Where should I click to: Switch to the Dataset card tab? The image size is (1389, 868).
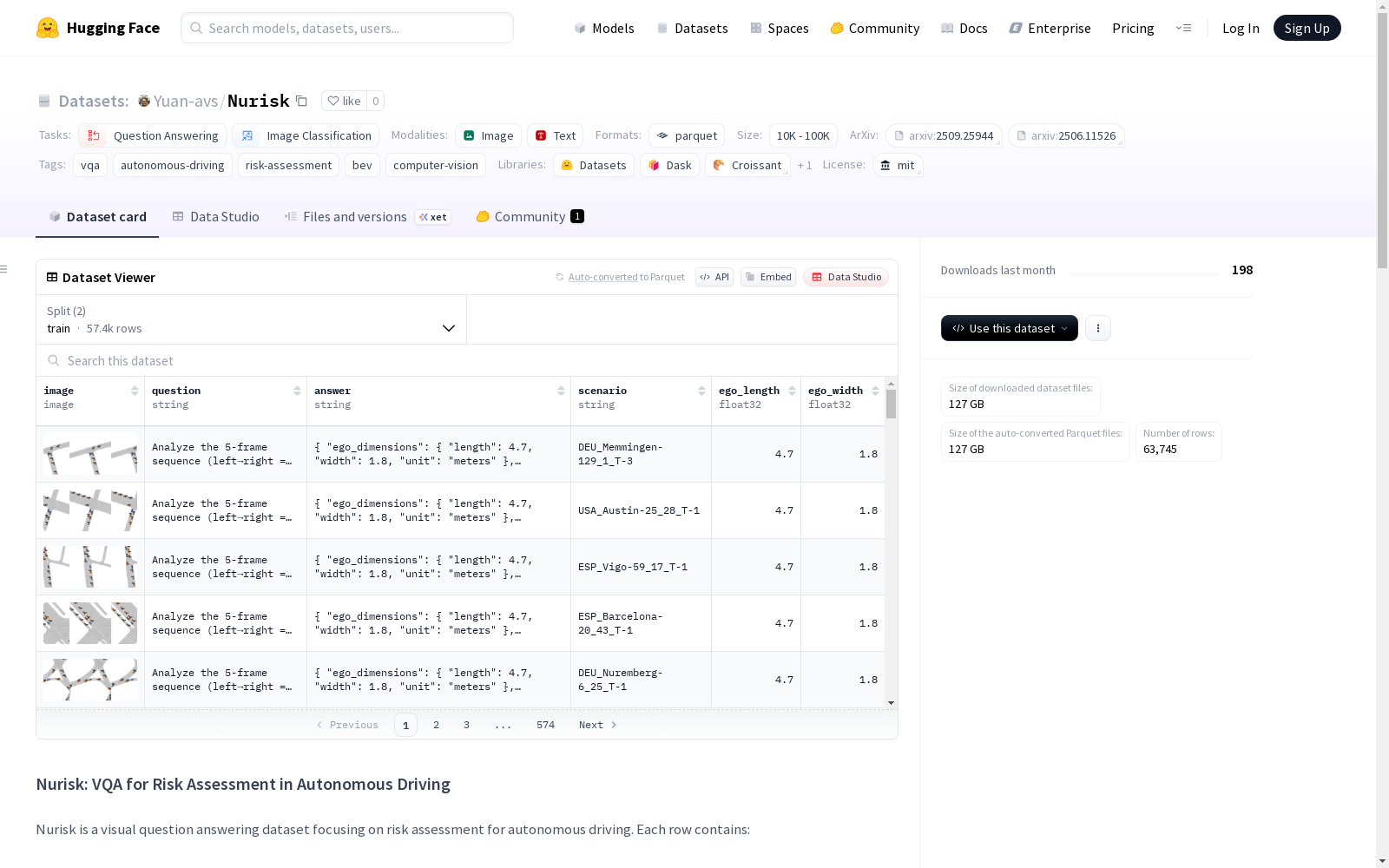97,217
